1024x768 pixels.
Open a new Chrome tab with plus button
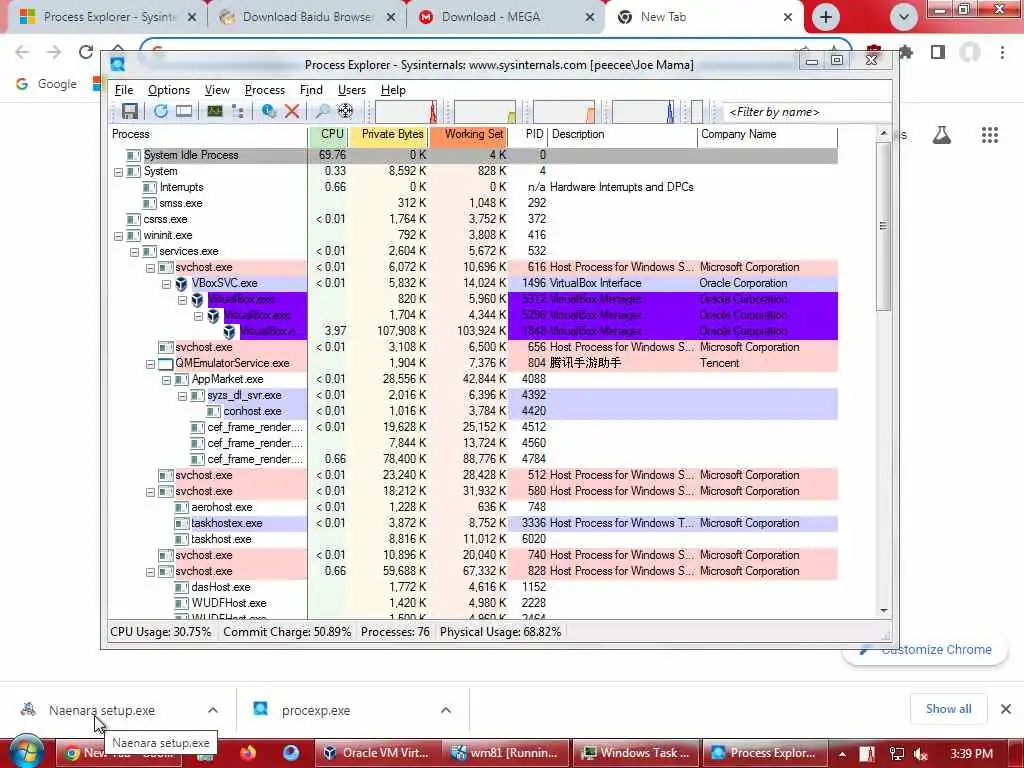825,17
